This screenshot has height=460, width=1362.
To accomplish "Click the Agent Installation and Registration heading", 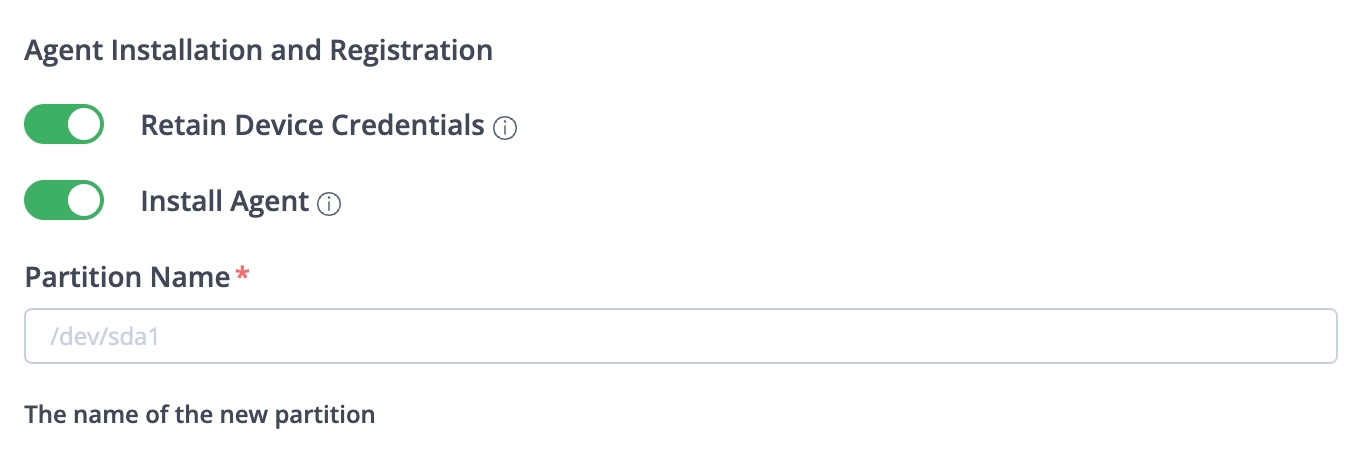I will pos(258,50).
